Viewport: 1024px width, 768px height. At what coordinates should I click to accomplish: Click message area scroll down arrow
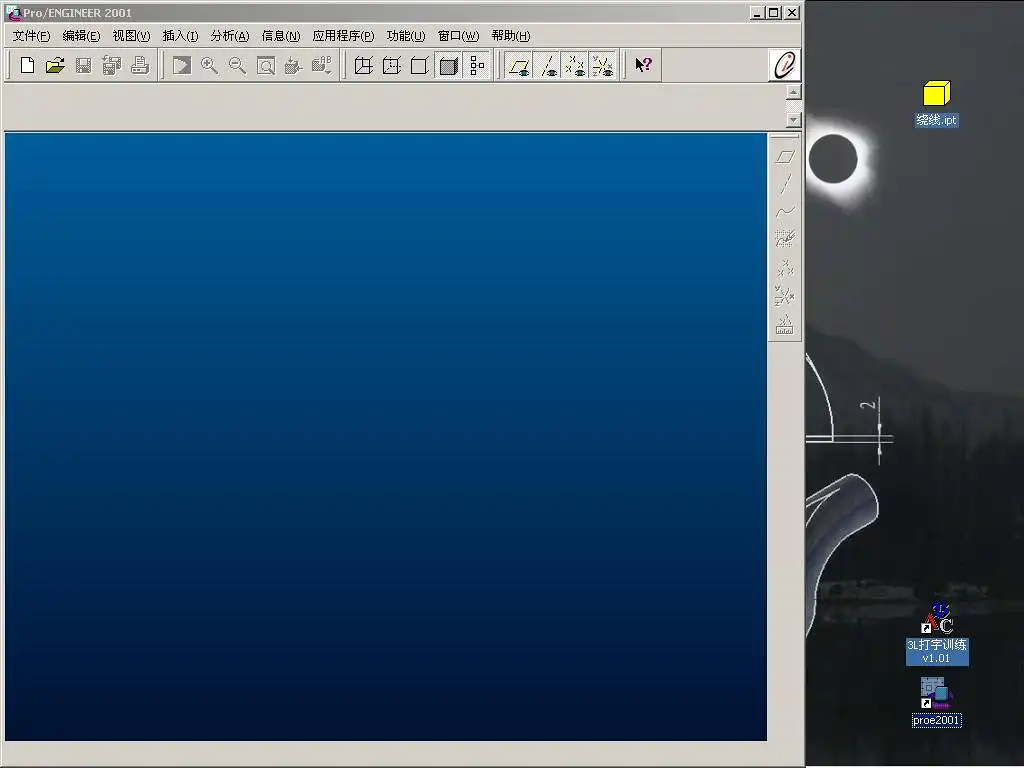click(x=793, y=120)
